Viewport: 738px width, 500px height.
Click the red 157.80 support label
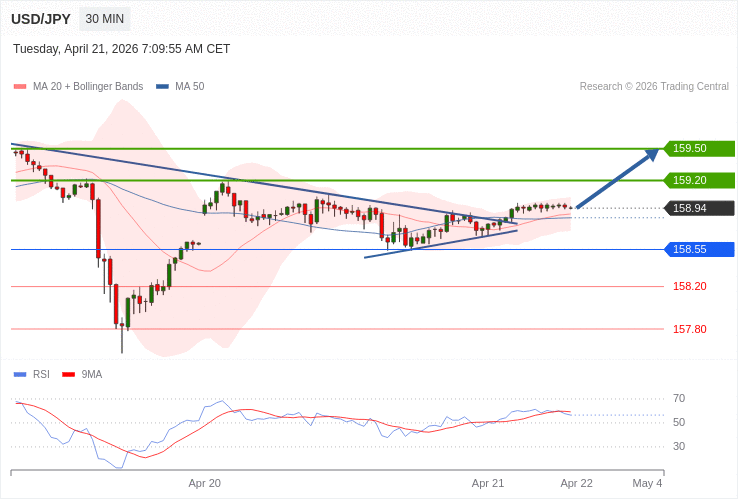689,329
